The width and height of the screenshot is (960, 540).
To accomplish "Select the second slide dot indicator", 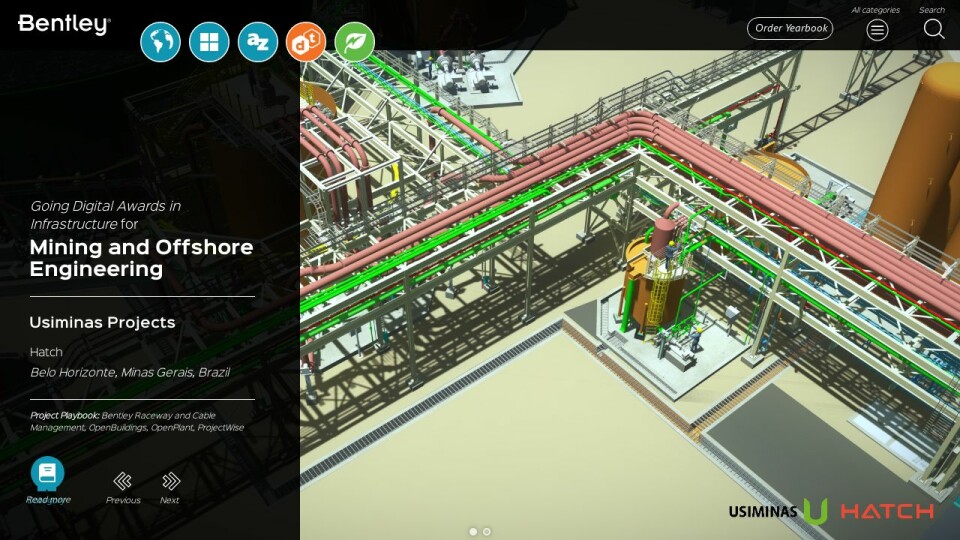I will click(486, 531).
